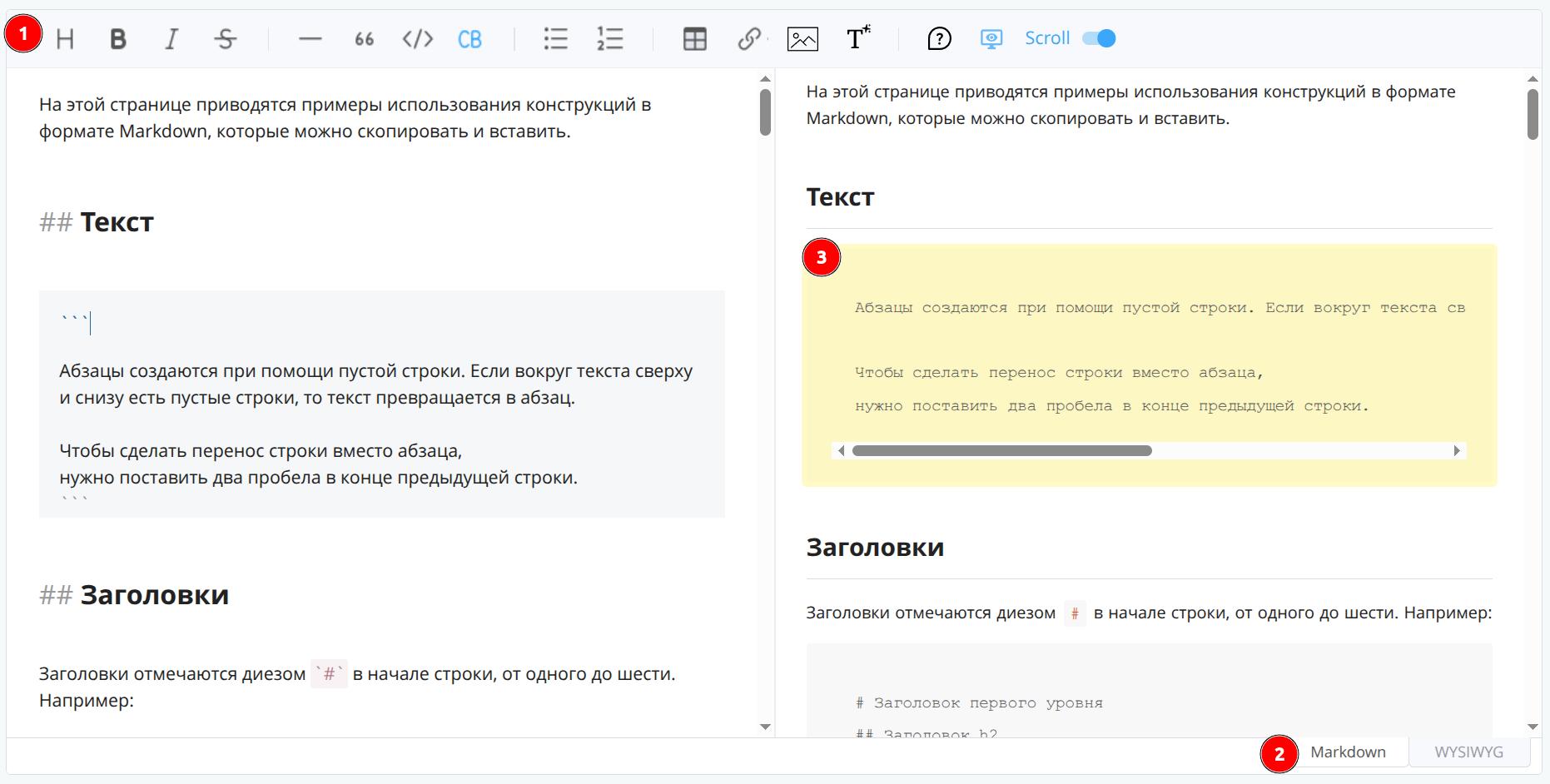This screenshot has width=1550, height=784.
Task: Click the T text formatting icon
Action: pyautogui.click(x=857, y=38)
